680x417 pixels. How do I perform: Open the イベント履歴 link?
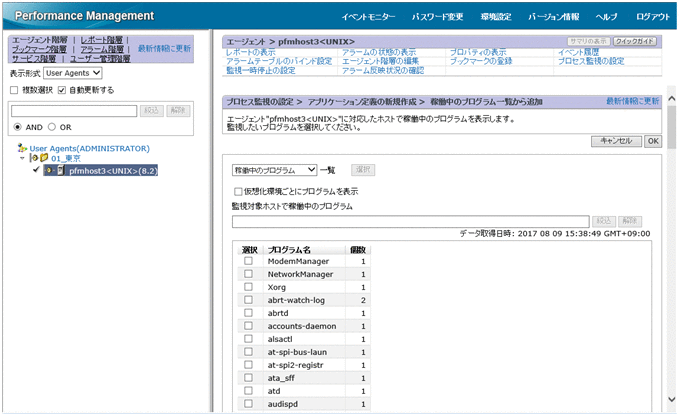578,52
